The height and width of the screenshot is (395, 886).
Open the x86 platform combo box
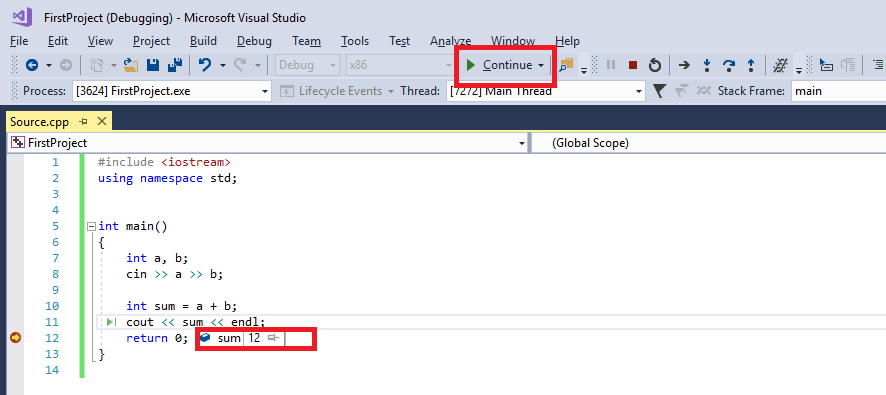coord(400,66)
